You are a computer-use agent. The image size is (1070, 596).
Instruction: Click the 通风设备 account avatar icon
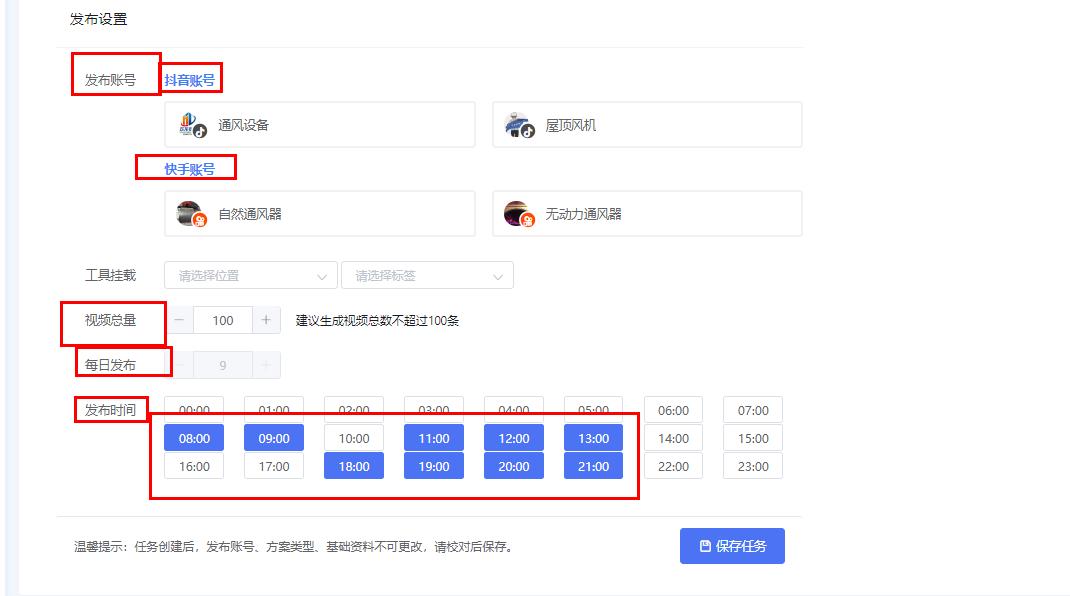189,123
